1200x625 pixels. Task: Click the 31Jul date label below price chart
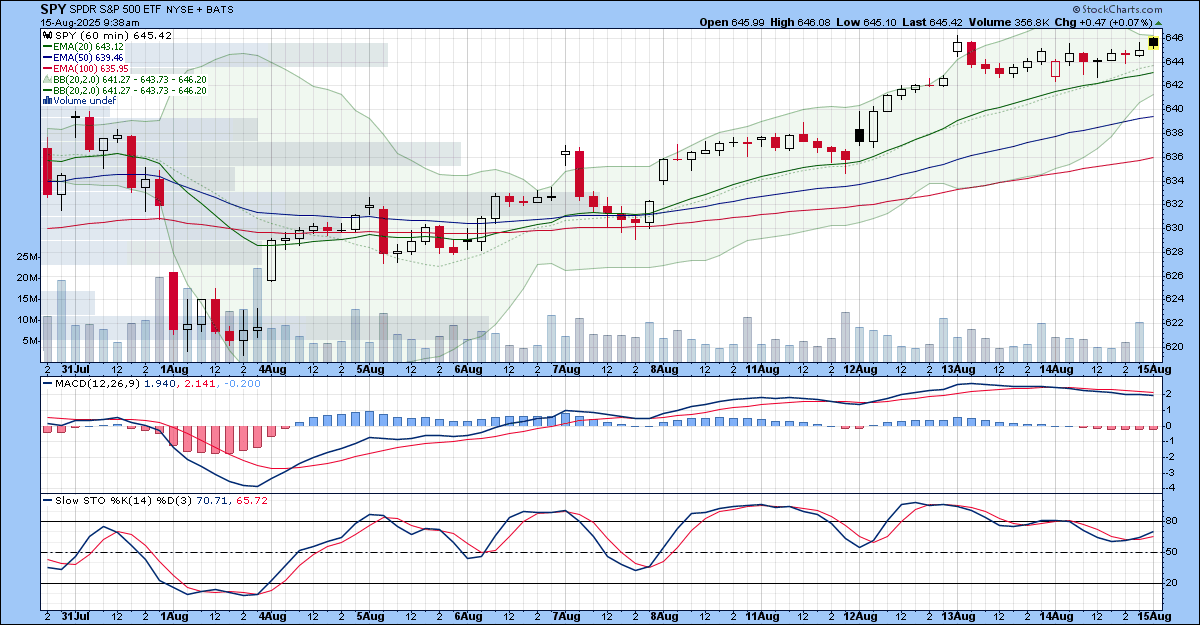76,369
